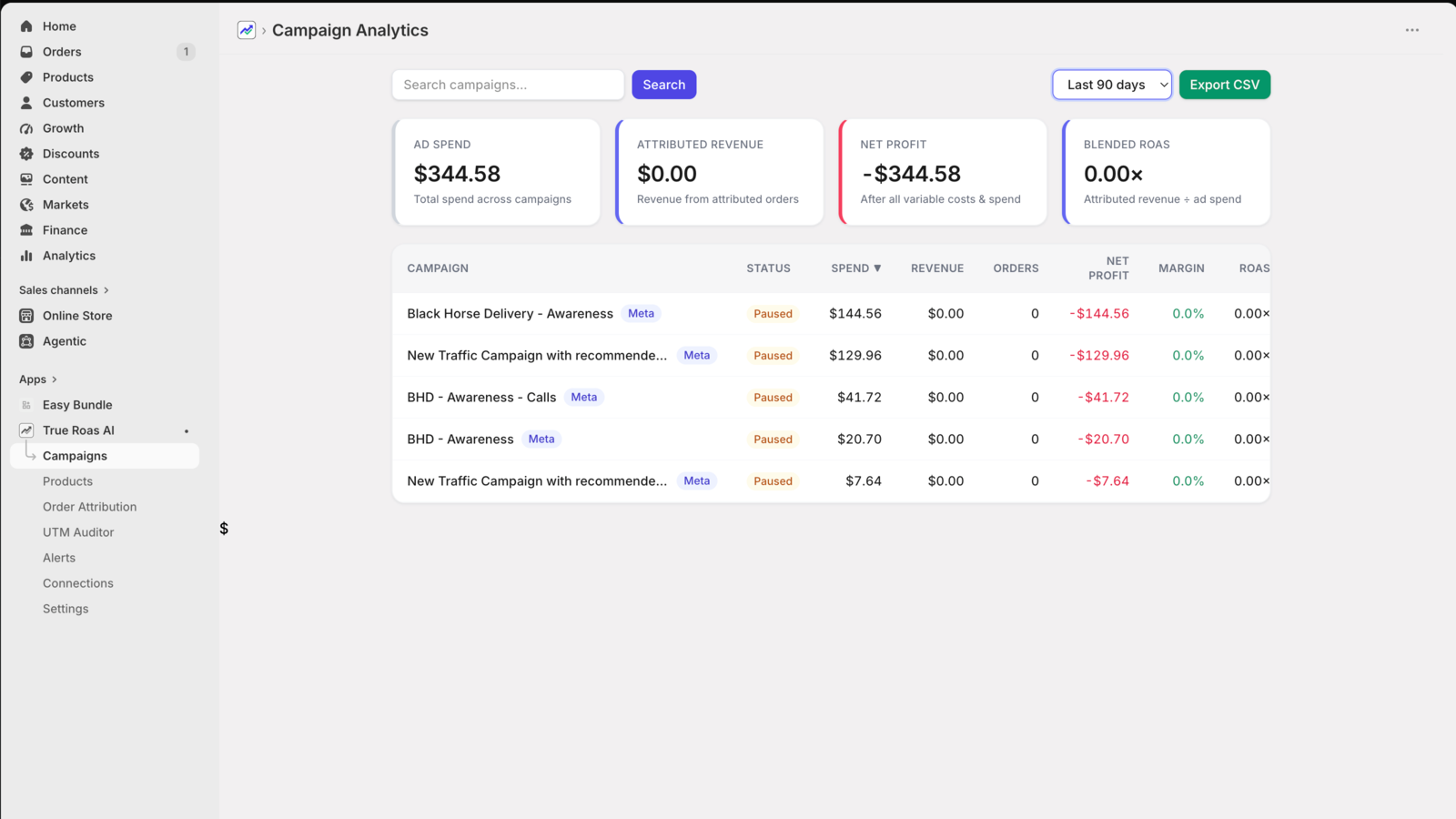
Task: Click the blue Search button
Action: 664,85
